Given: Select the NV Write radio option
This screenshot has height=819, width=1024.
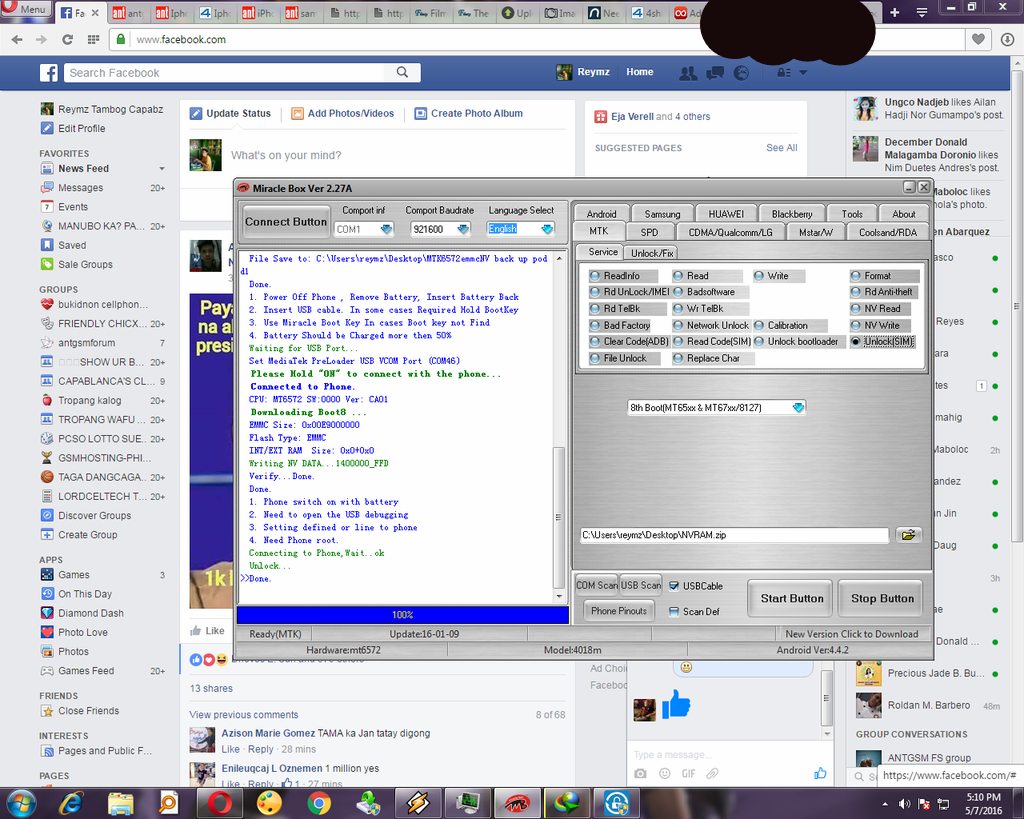Looking at the screenshot, I should 856,325.
